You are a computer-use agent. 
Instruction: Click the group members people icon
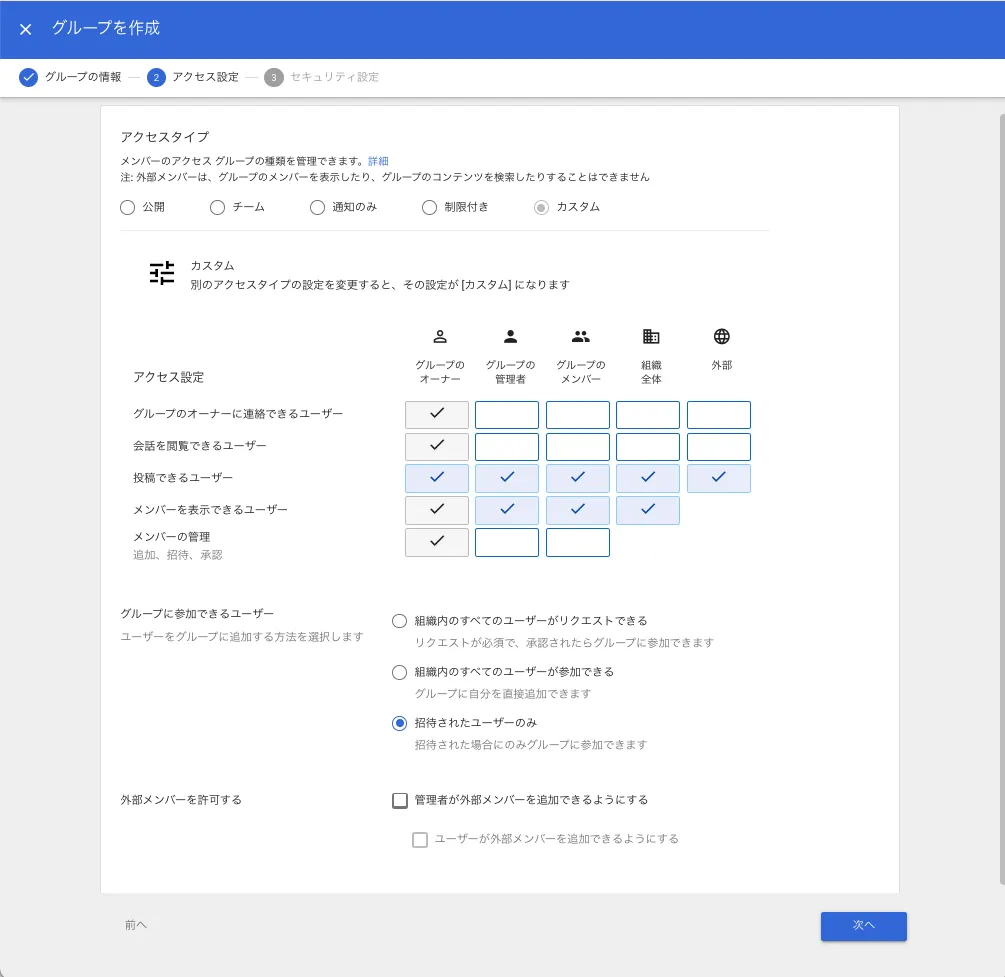pyautogui.click(x=581, y=337)
